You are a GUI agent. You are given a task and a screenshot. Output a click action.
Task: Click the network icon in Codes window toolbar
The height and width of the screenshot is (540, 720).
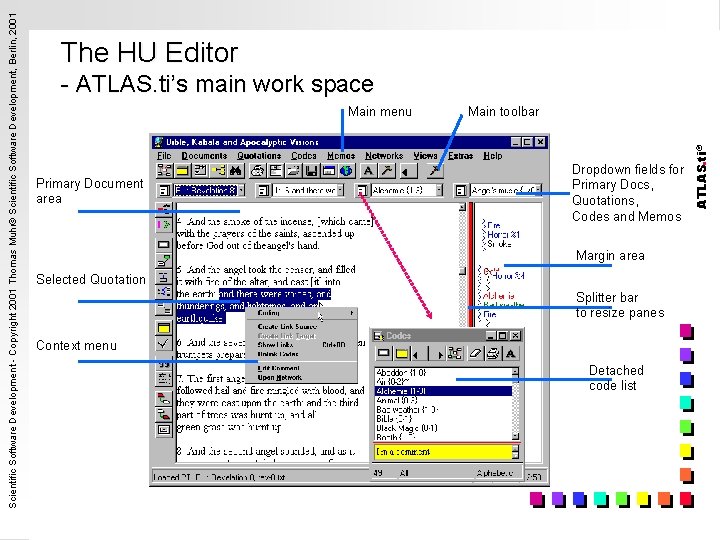tap(455, 353)
